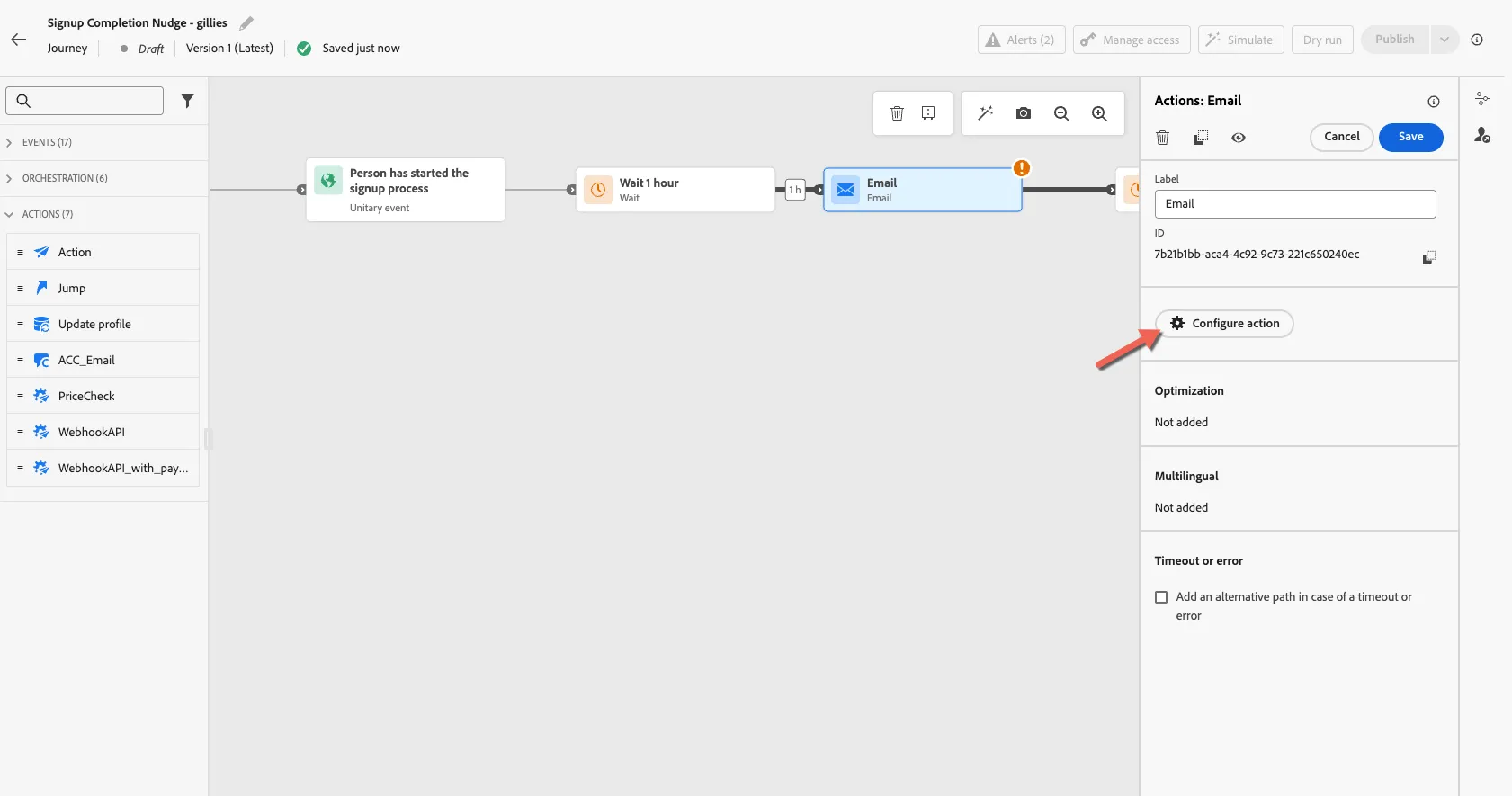Click the magic wand canvas tool
1512x796 pixels.
[986, 113]
